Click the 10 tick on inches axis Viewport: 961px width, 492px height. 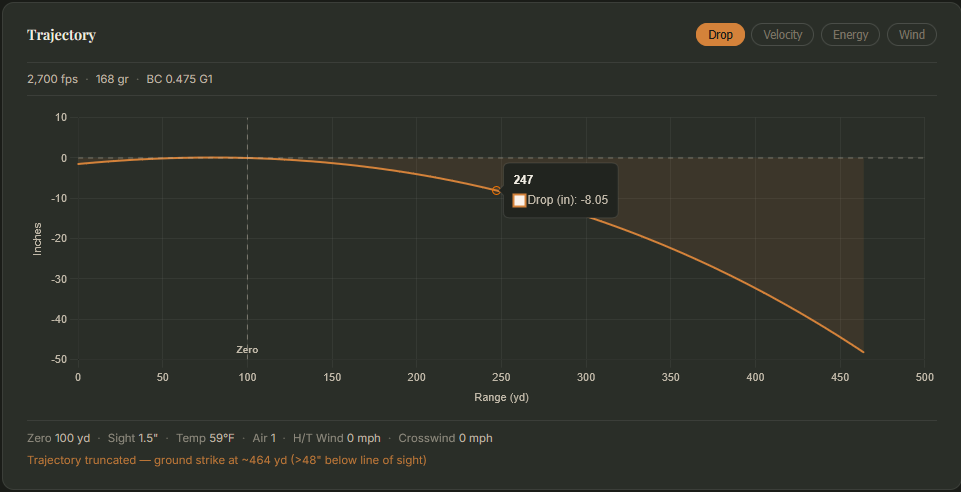(63, 118)
